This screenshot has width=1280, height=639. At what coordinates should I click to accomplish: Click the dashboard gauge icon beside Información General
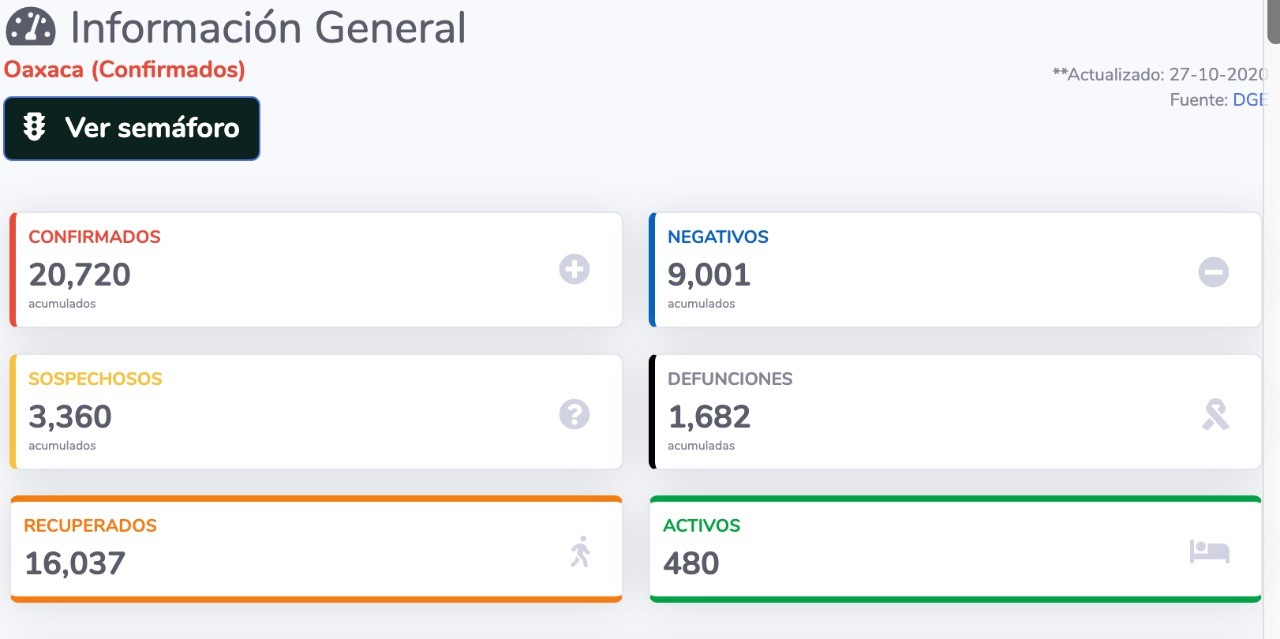coord(30,27)
